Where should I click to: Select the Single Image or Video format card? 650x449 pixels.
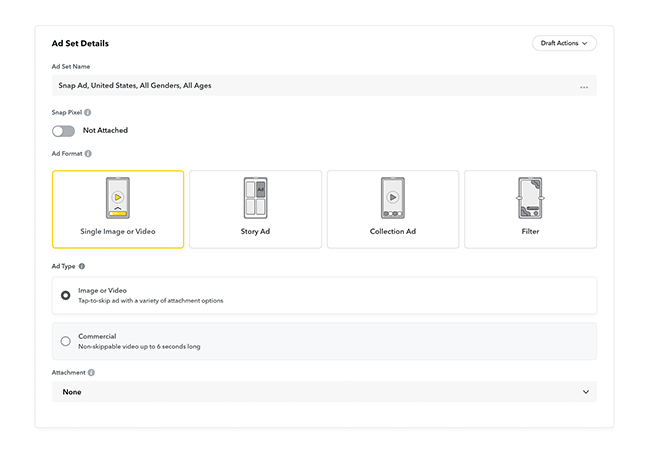coord(118,209)
